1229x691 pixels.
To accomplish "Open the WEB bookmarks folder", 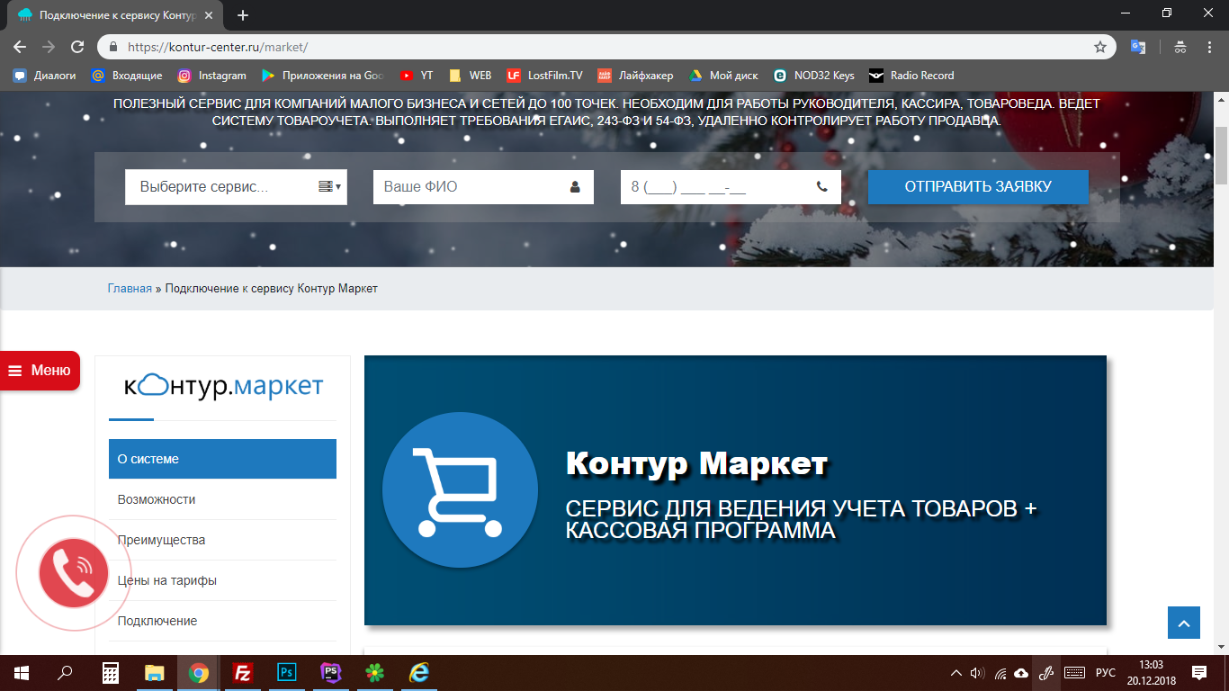I will [470, 75].
